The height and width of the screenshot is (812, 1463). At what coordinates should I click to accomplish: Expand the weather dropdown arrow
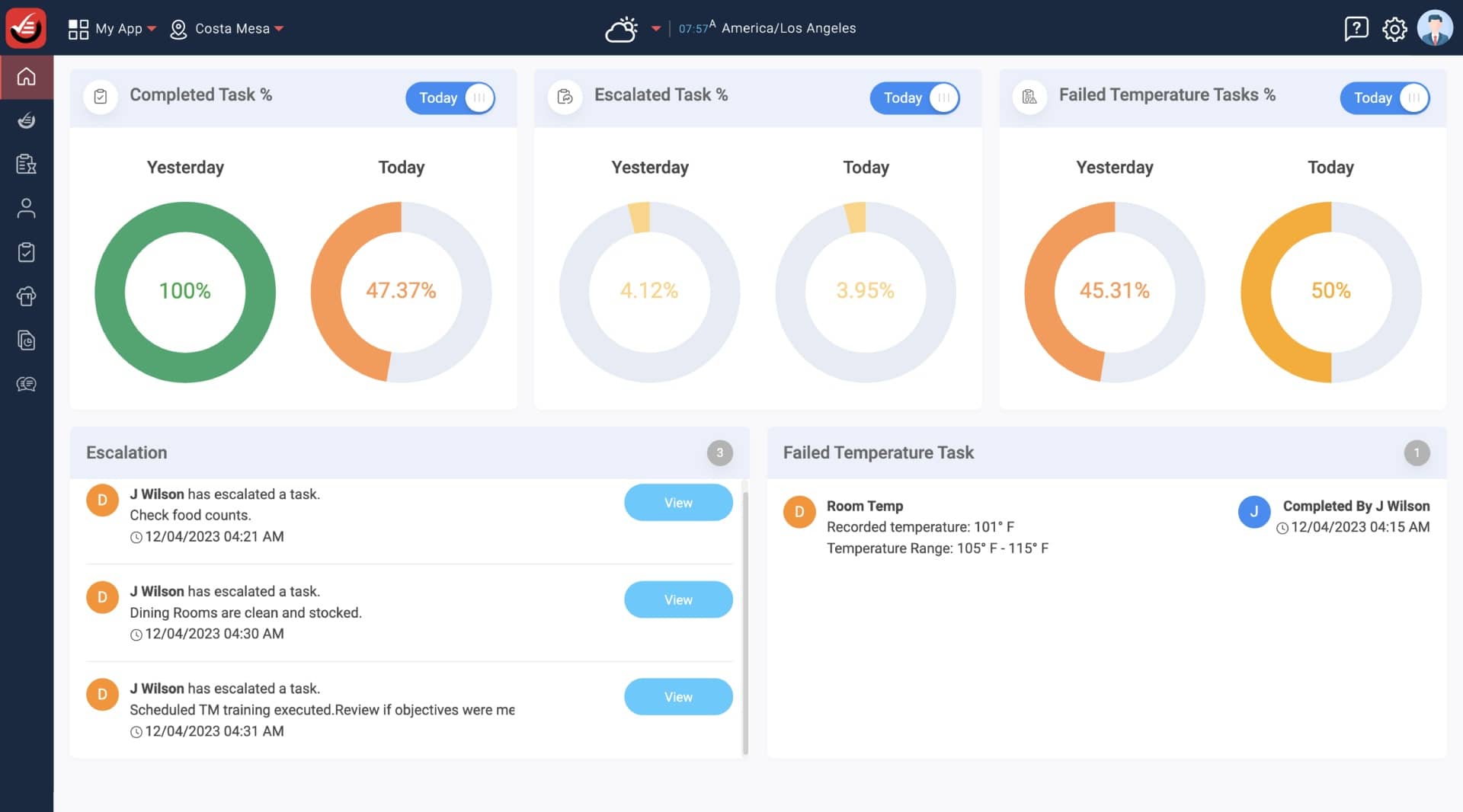click(656, 29)
